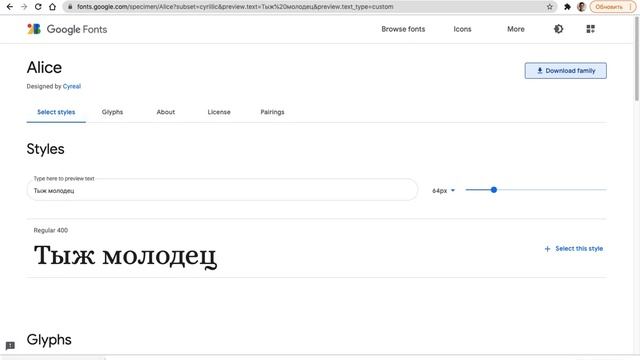Toggle the dark theme icon
This screenshot has width=640, height=360.
click(x=558, y=29)
